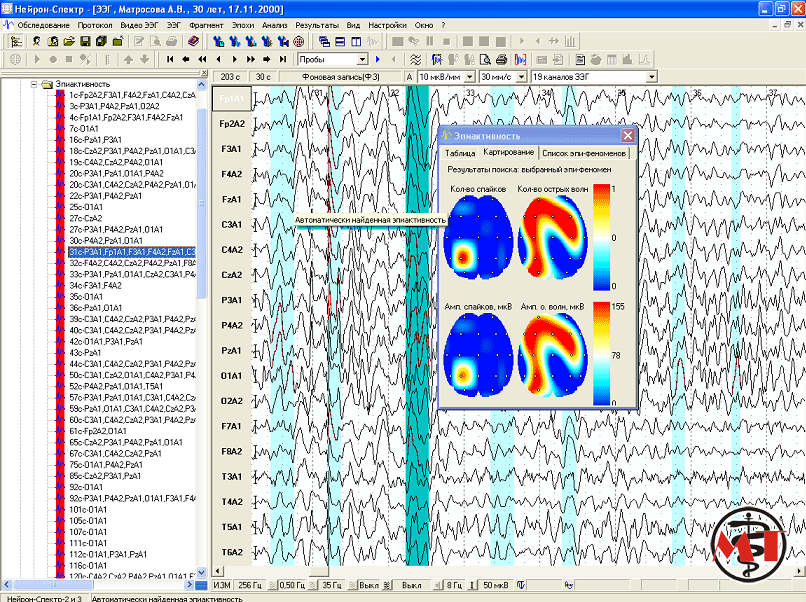Viewport: 806px width, 602px height.
Task: Click the Fp1A1 channel label
Action: click(232, 99)
